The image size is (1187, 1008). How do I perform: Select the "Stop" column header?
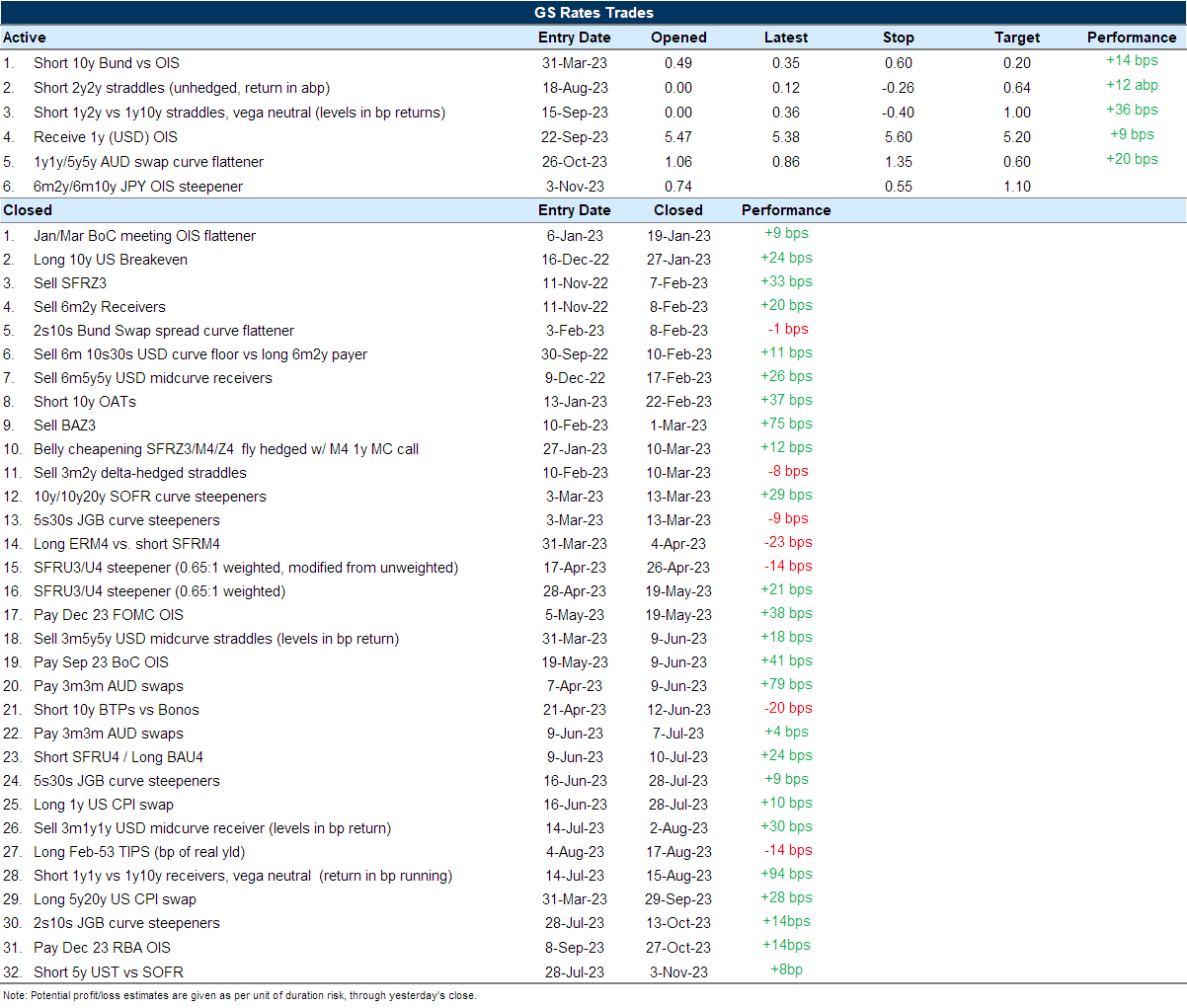point(898,38)
